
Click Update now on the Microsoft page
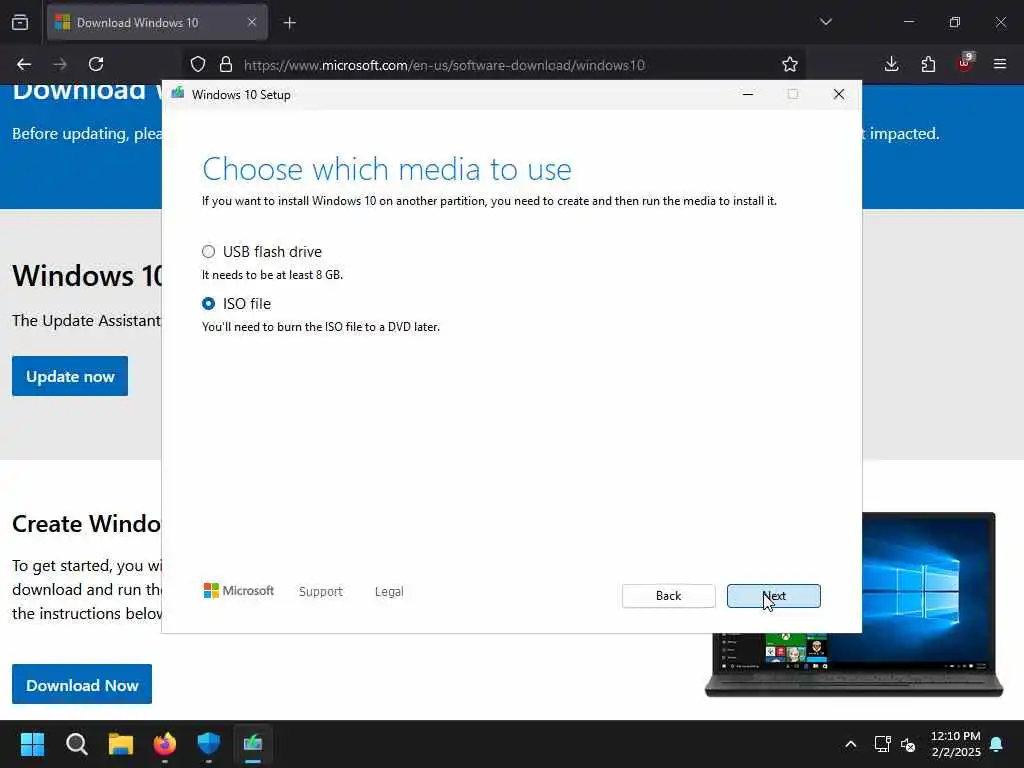pyautogui.click(x=70, y=376)
